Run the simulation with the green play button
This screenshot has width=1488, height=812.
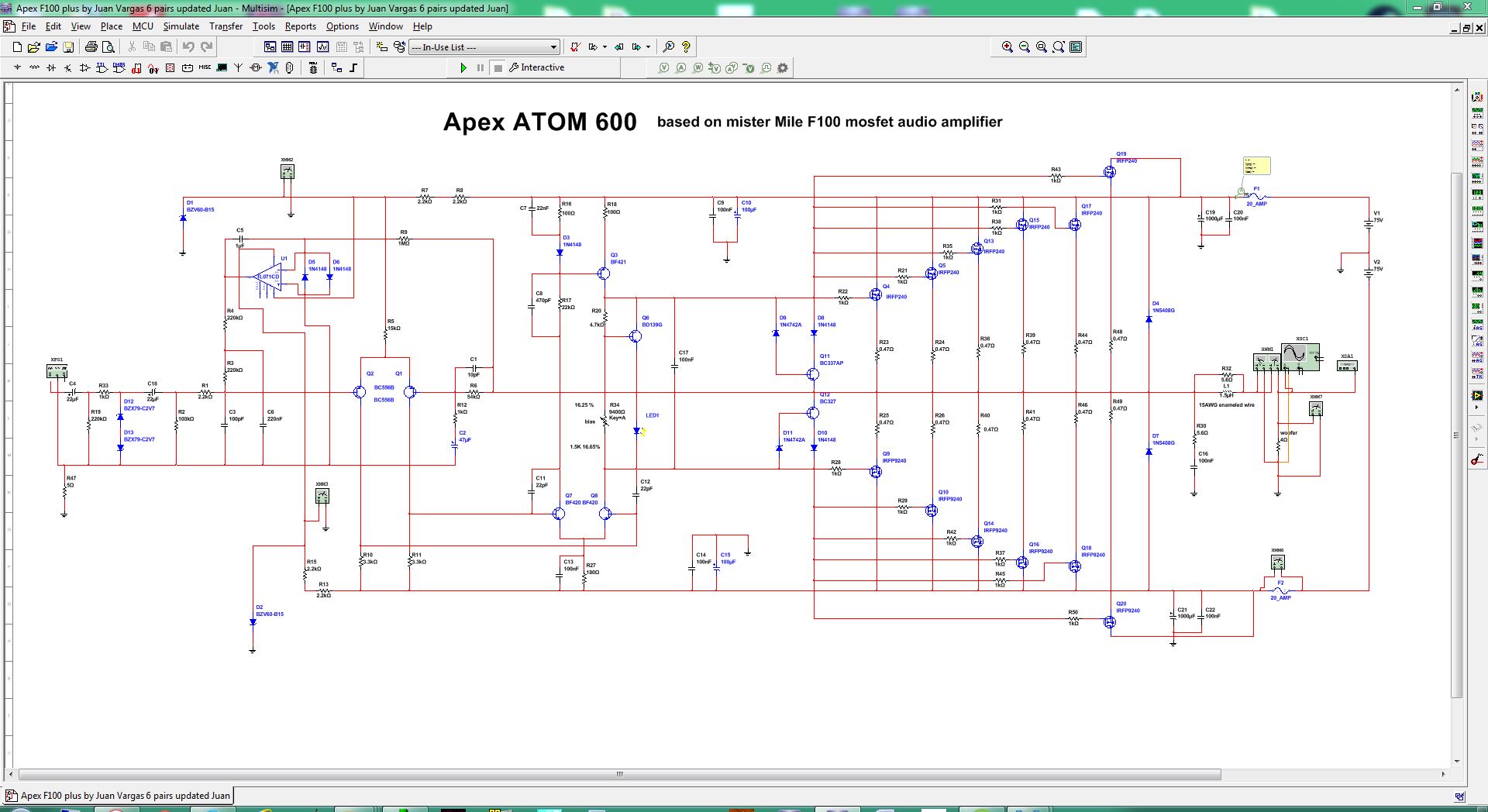(x=463, y=67)
